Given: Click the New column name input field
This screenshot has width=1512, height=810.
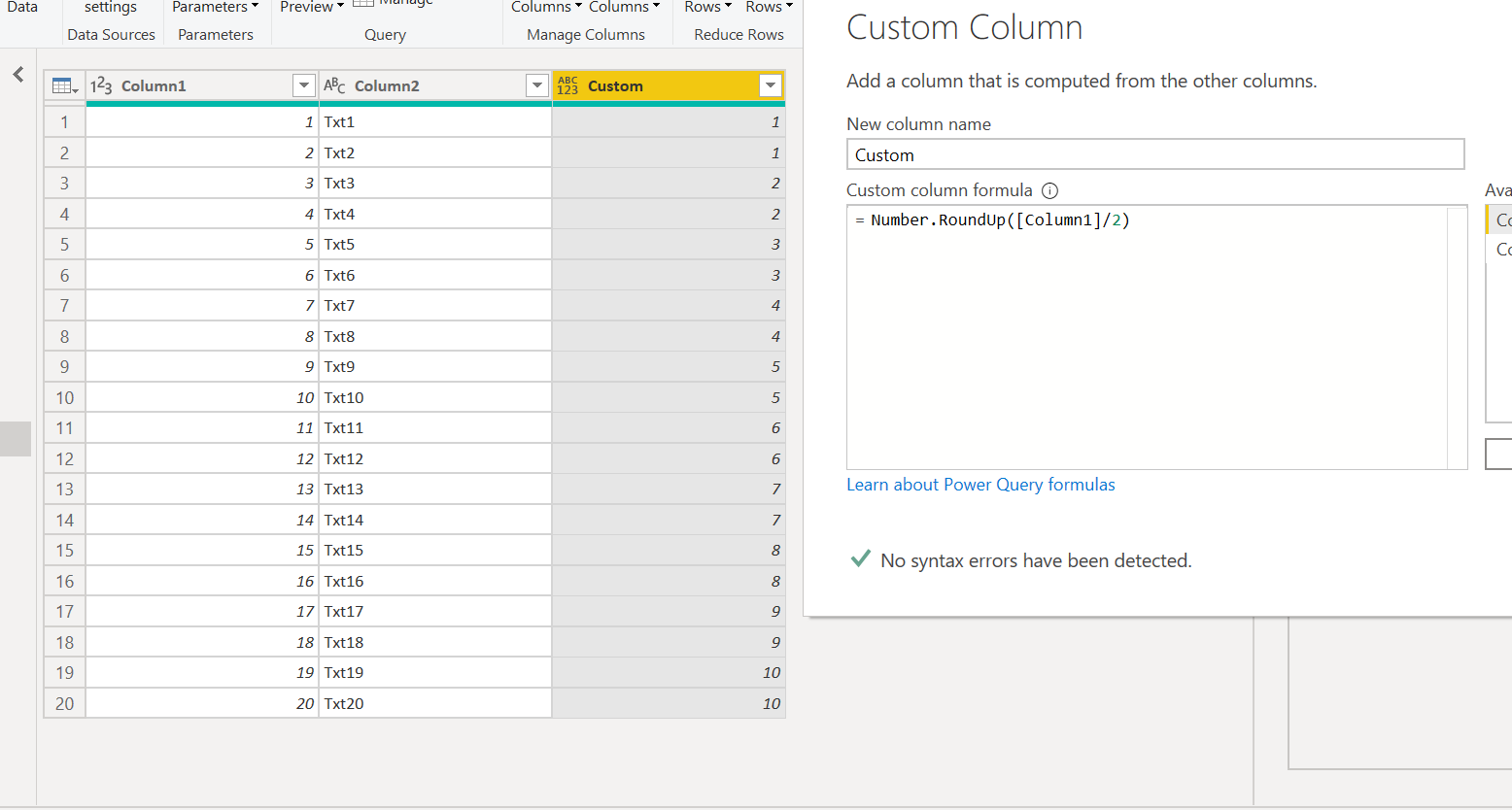Looking at the screenshot, I should point(1155,154).
